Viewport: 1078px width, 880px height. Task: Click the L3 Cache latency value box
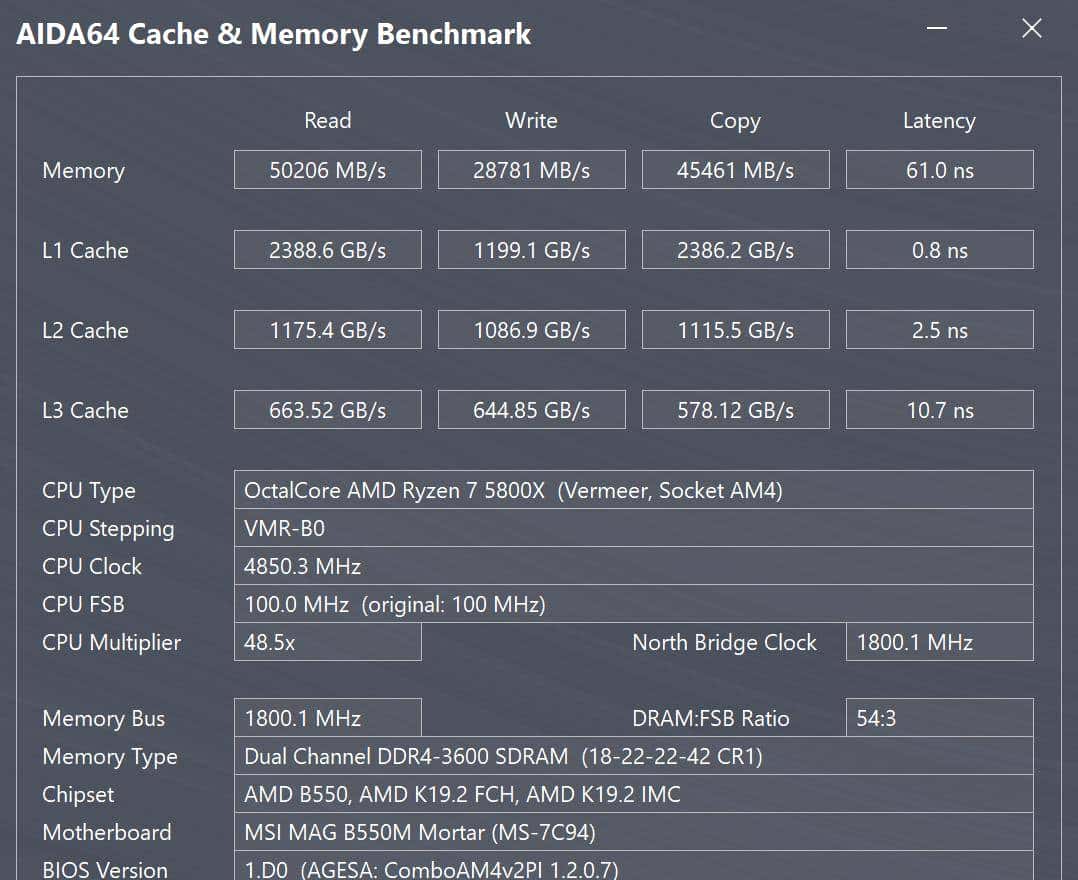(x=939, y=409)
